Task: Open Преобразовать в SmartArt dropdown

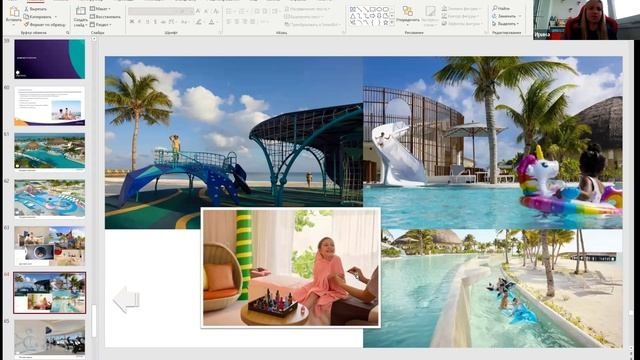Action: 312,24
